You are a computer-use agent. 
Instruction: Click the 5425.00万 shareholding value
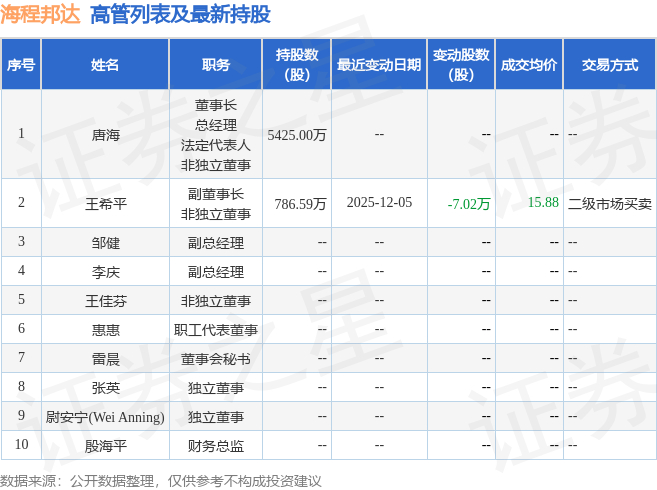click(x=297, y=135)
